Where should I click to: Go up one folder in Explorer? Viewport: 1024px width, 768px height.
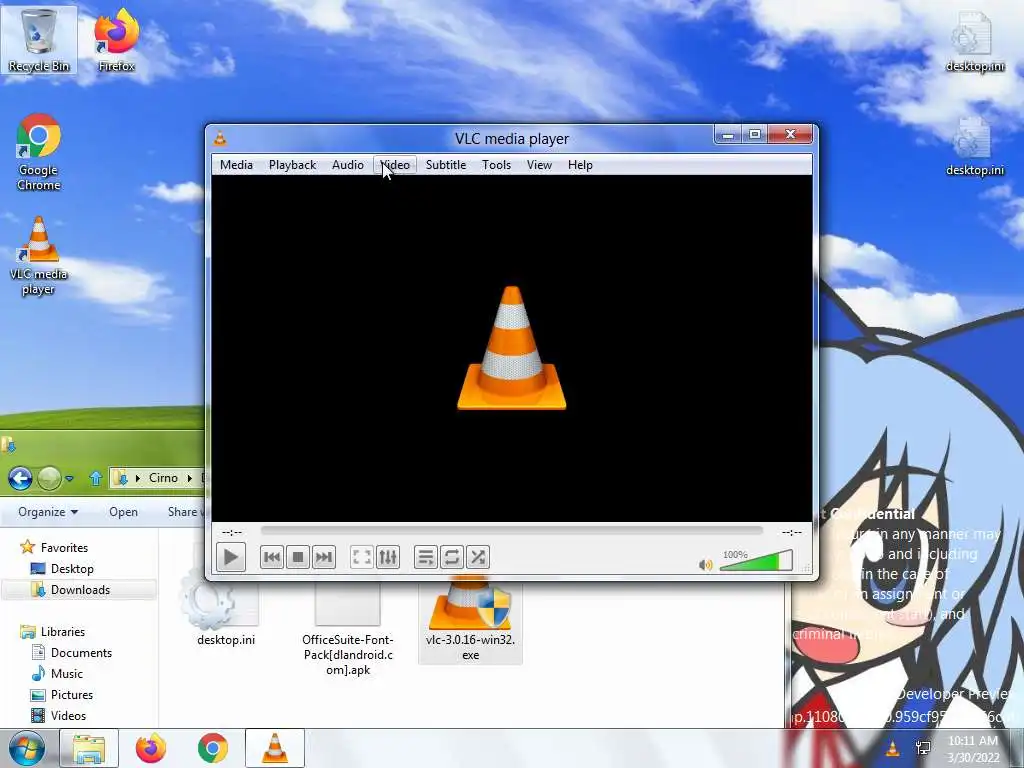pyautogui.click(x=95, y=479)
